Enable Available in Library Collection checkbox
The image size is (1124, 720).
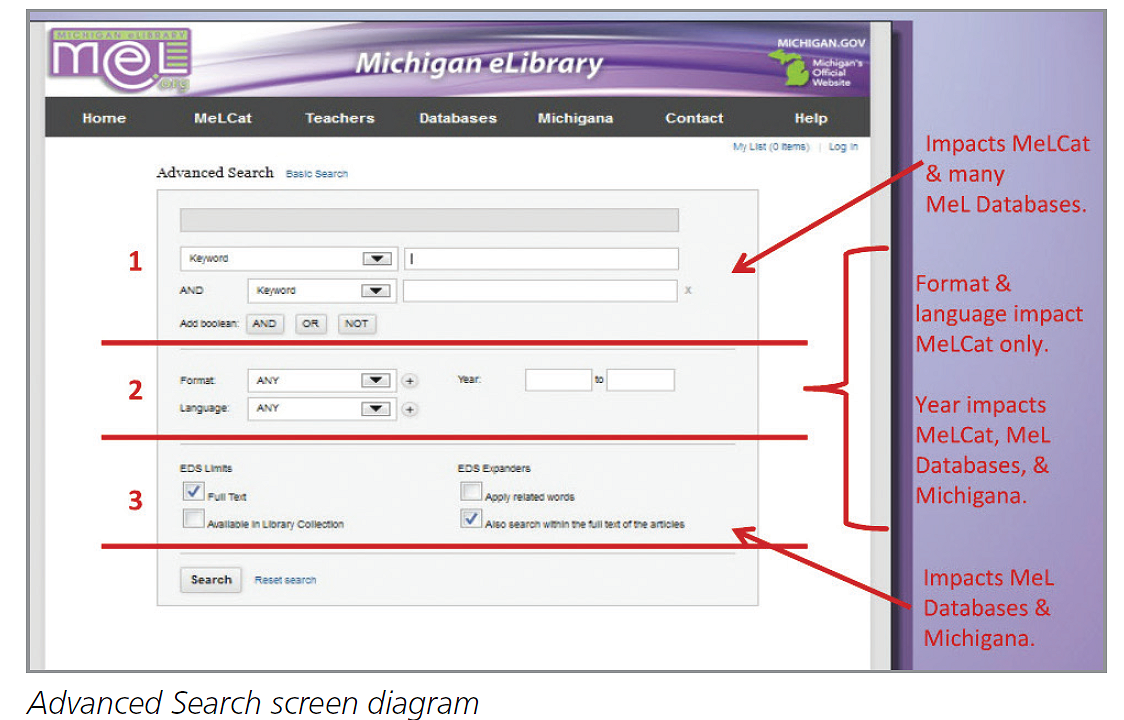[x=193, y=518]
